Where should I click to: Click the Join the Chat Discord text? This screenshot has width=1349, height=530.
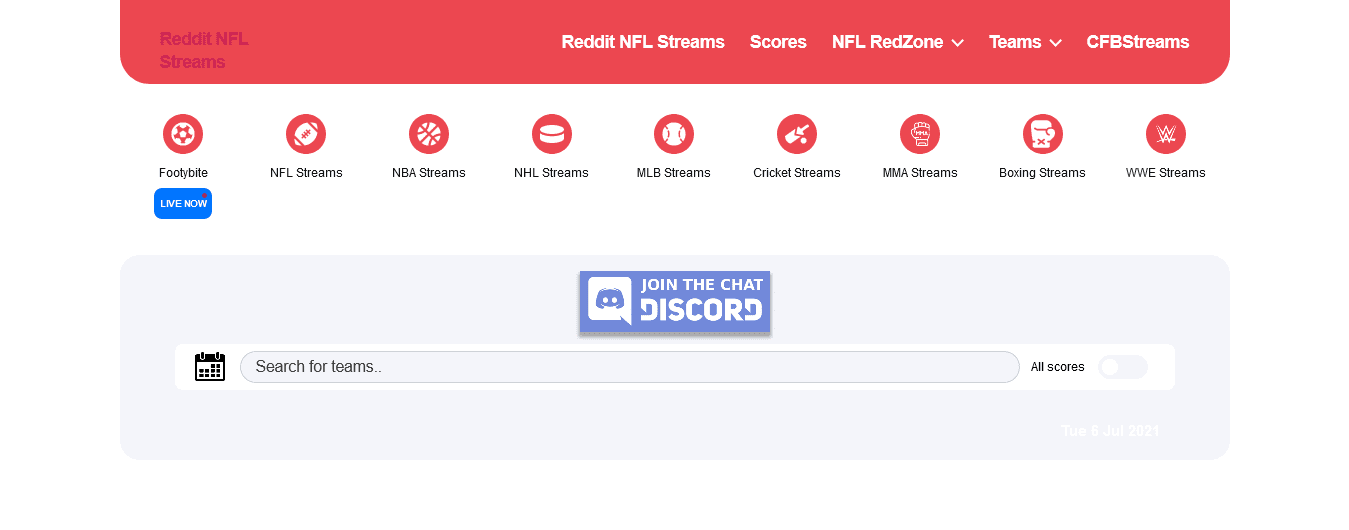click(x=702, y=301)
